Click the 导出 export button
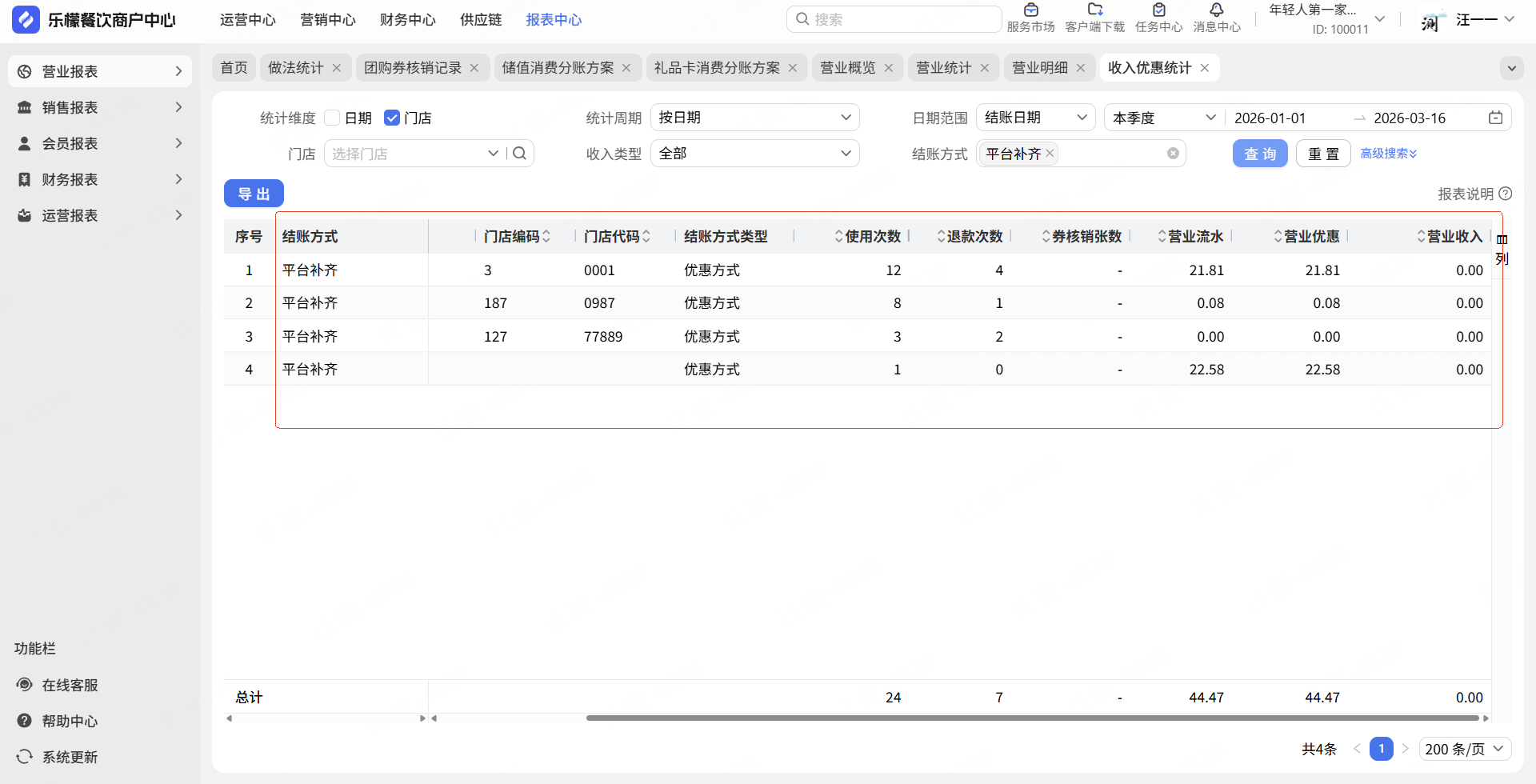The width and height of the screenshot is (1536, 784). point(254,194)
